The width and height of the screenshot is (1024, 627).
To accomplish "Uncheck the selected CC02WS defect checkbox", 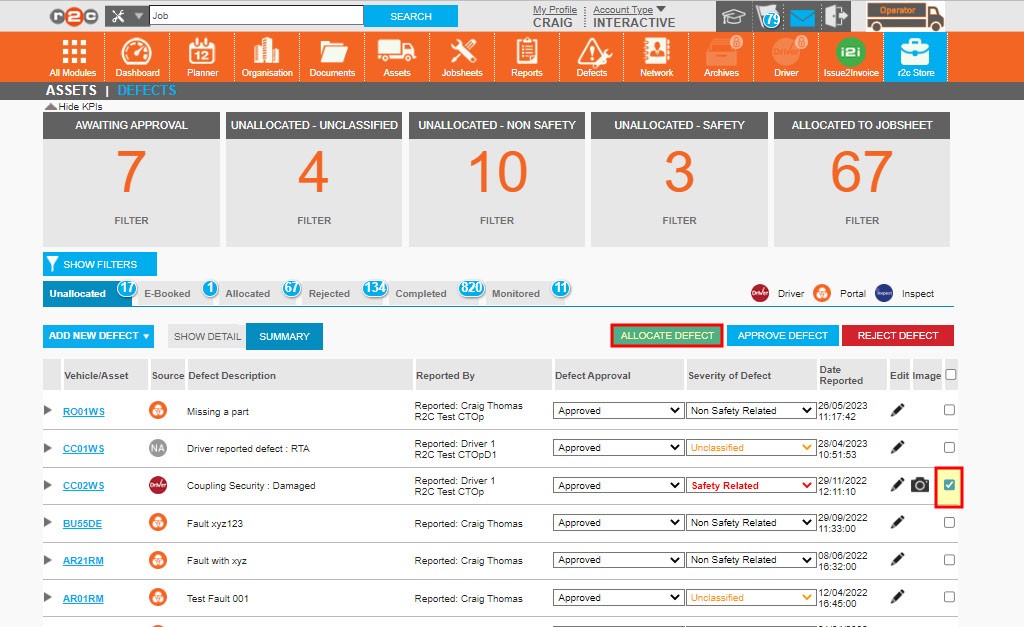I will coord(948,485).
